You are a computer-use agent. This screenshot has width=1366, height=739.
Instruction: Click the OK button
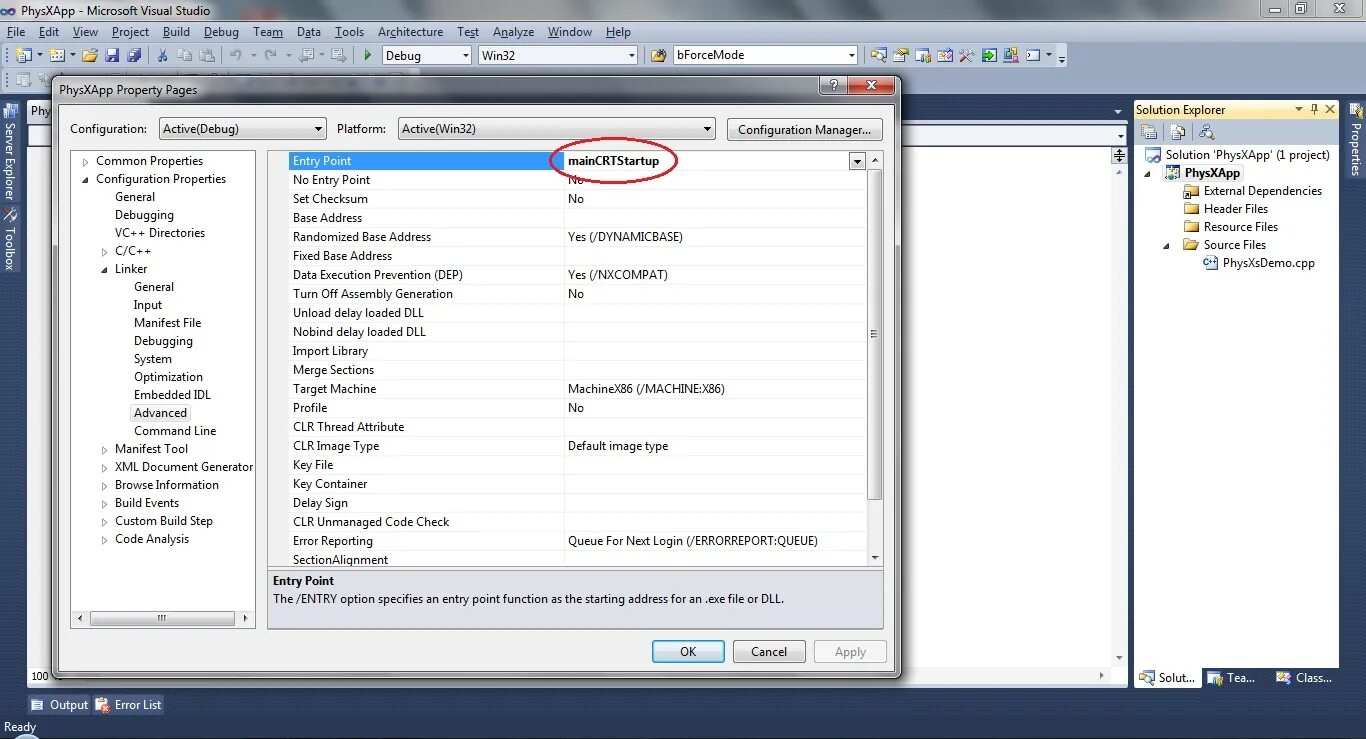(688, 651)
